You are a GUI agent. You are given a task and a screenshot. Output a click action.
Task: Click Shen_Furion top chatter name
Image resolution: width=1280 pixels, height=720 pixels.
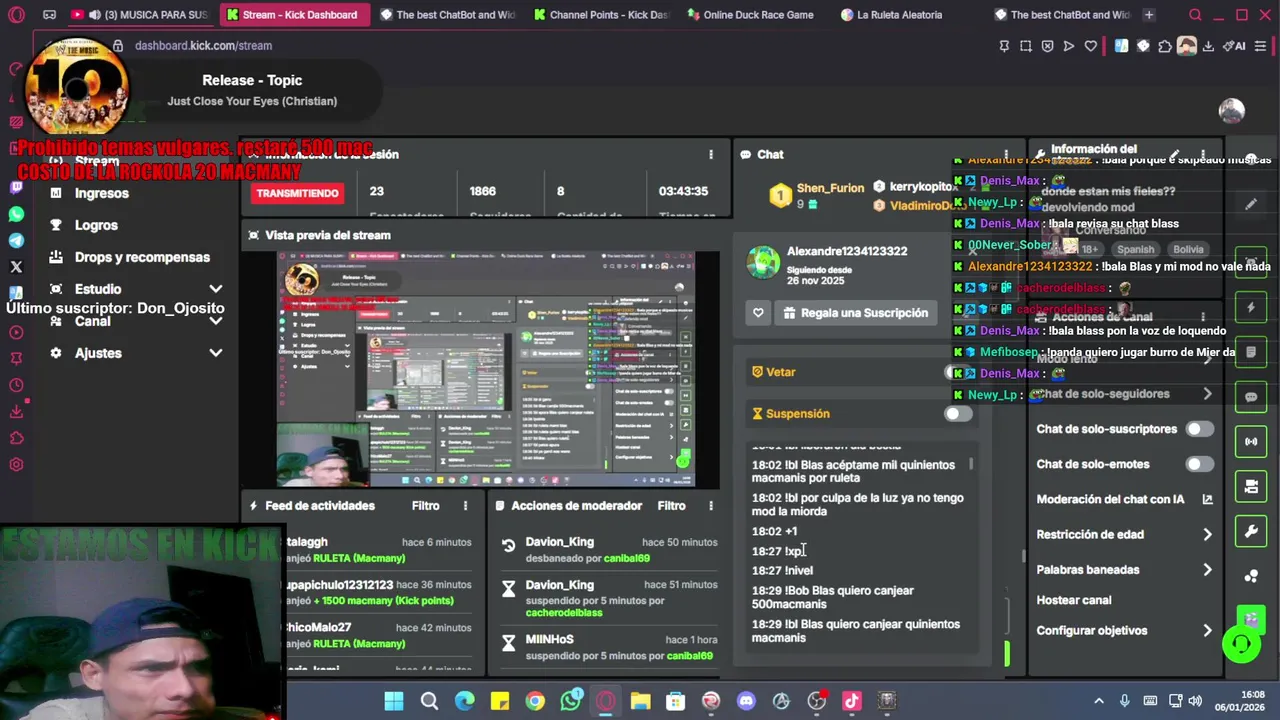830,188
